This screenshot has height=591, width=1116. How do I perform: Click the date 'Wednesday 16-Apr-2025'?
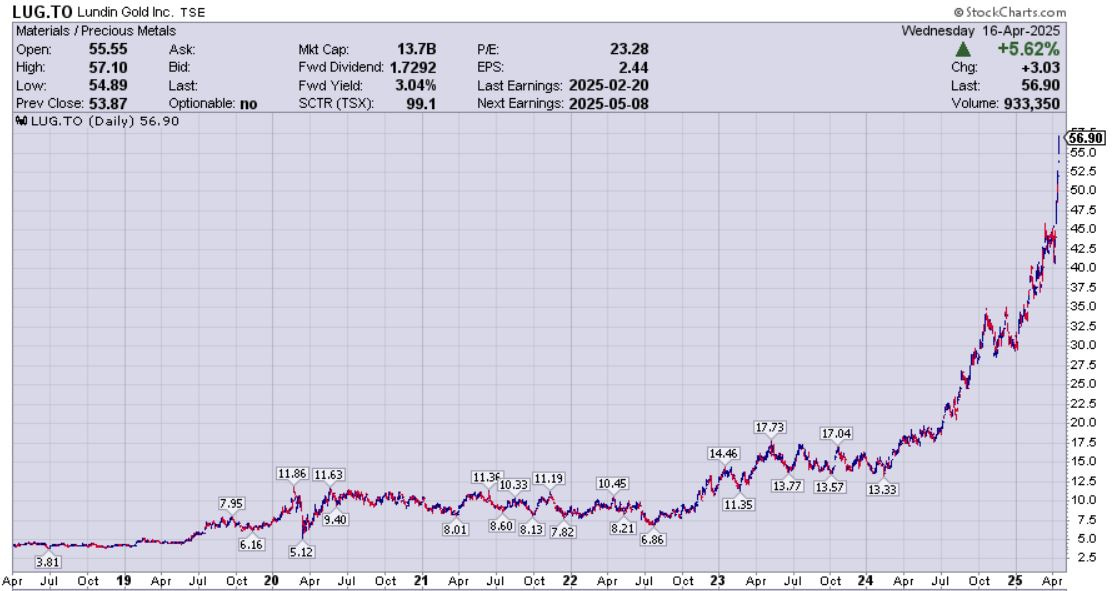981,31
